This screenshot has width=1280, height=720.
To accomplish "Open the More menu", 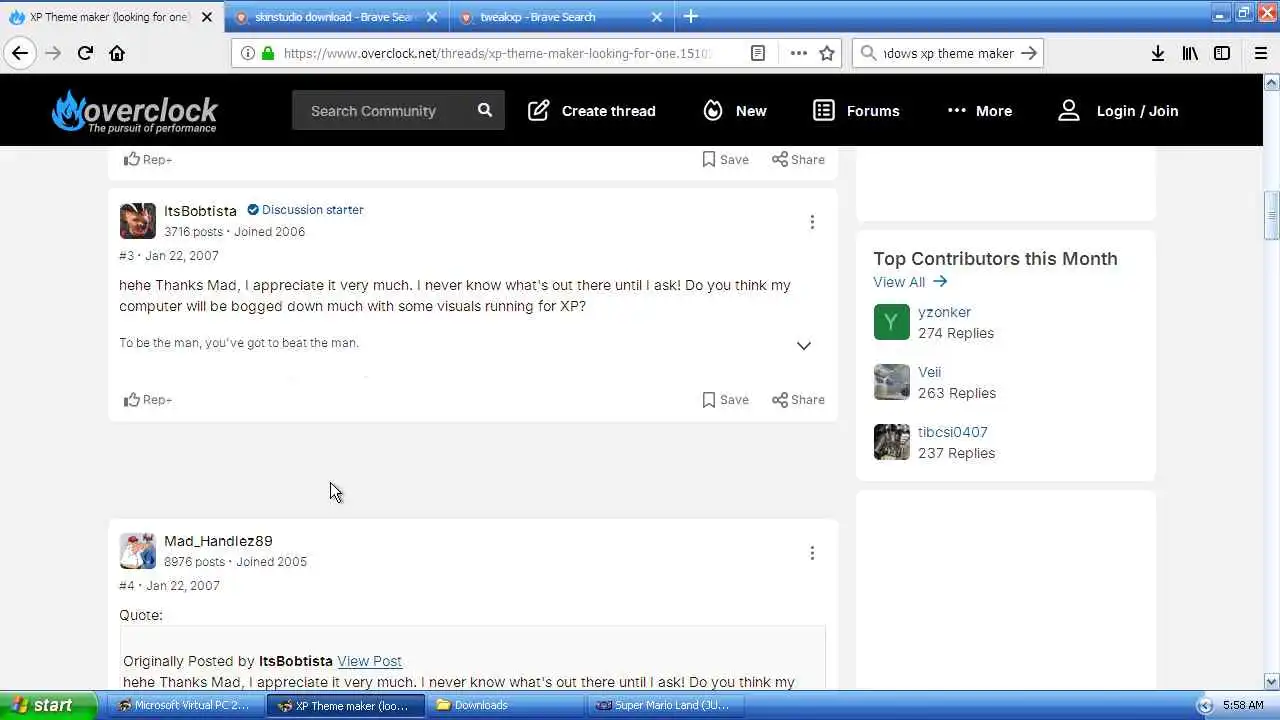I will 979,111.
